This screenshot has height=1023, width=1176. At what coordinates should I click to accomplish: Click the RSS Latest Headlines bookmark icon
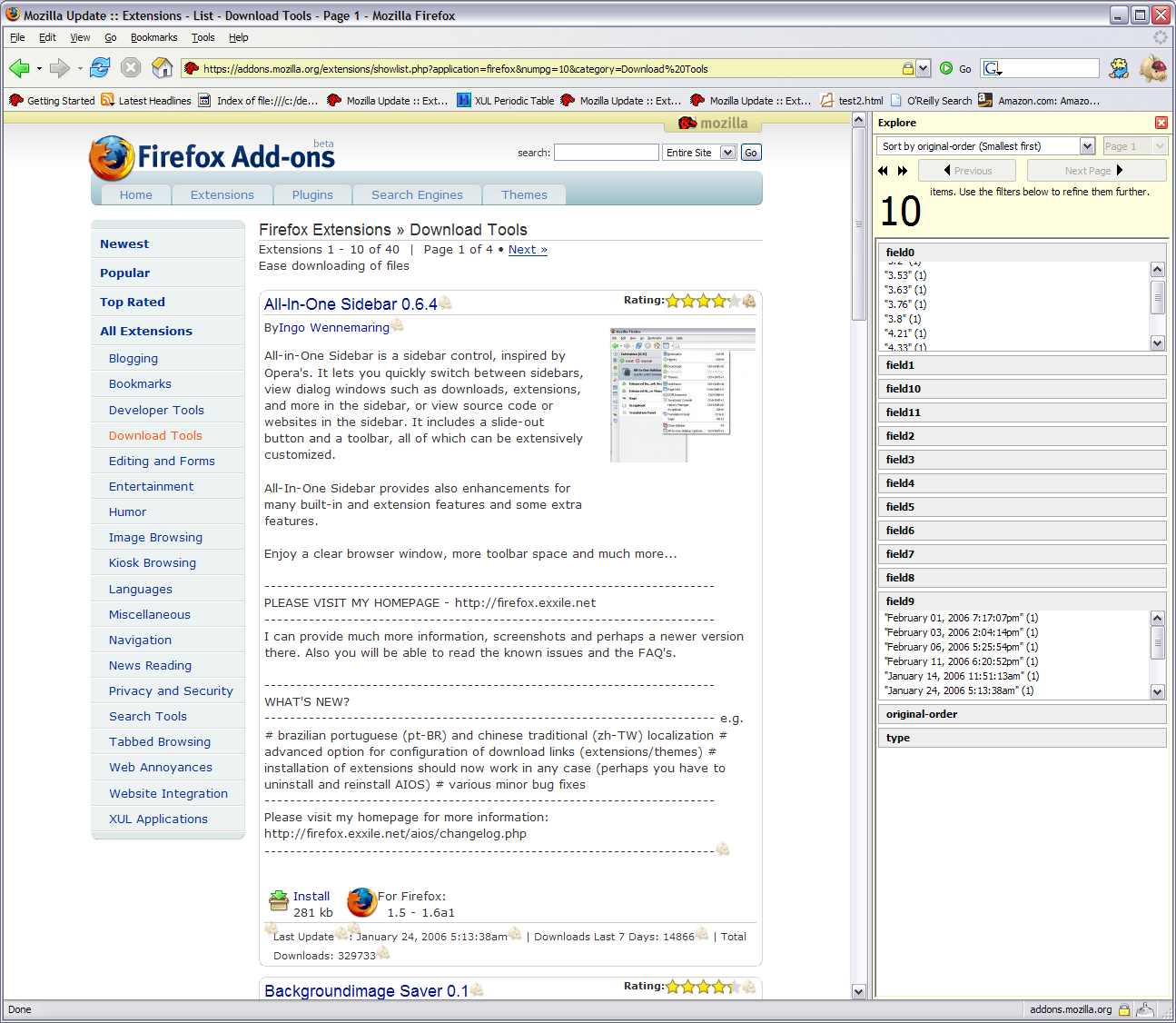coord(108,101)
